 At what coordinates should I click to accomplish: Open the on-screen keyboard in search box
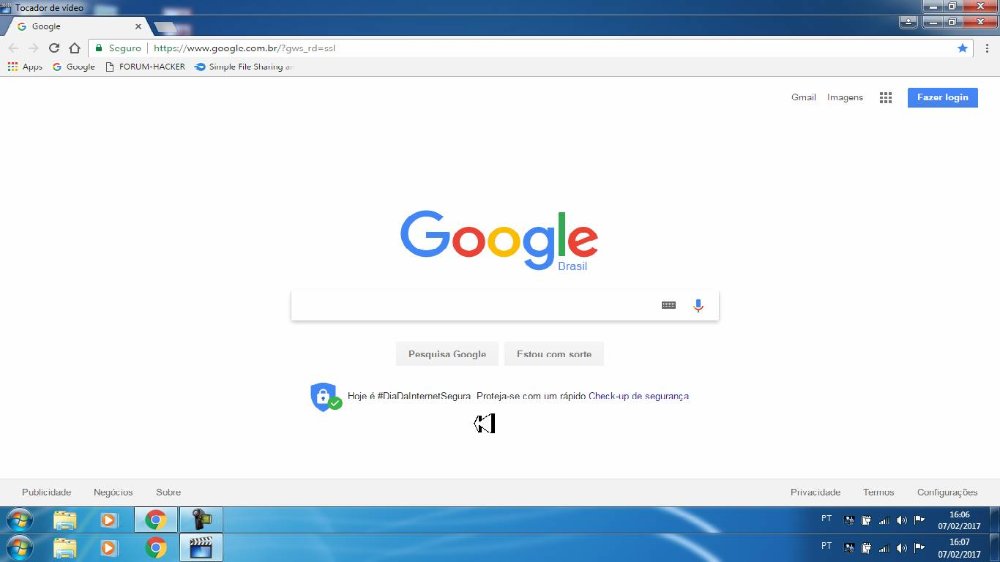[669, 305]
